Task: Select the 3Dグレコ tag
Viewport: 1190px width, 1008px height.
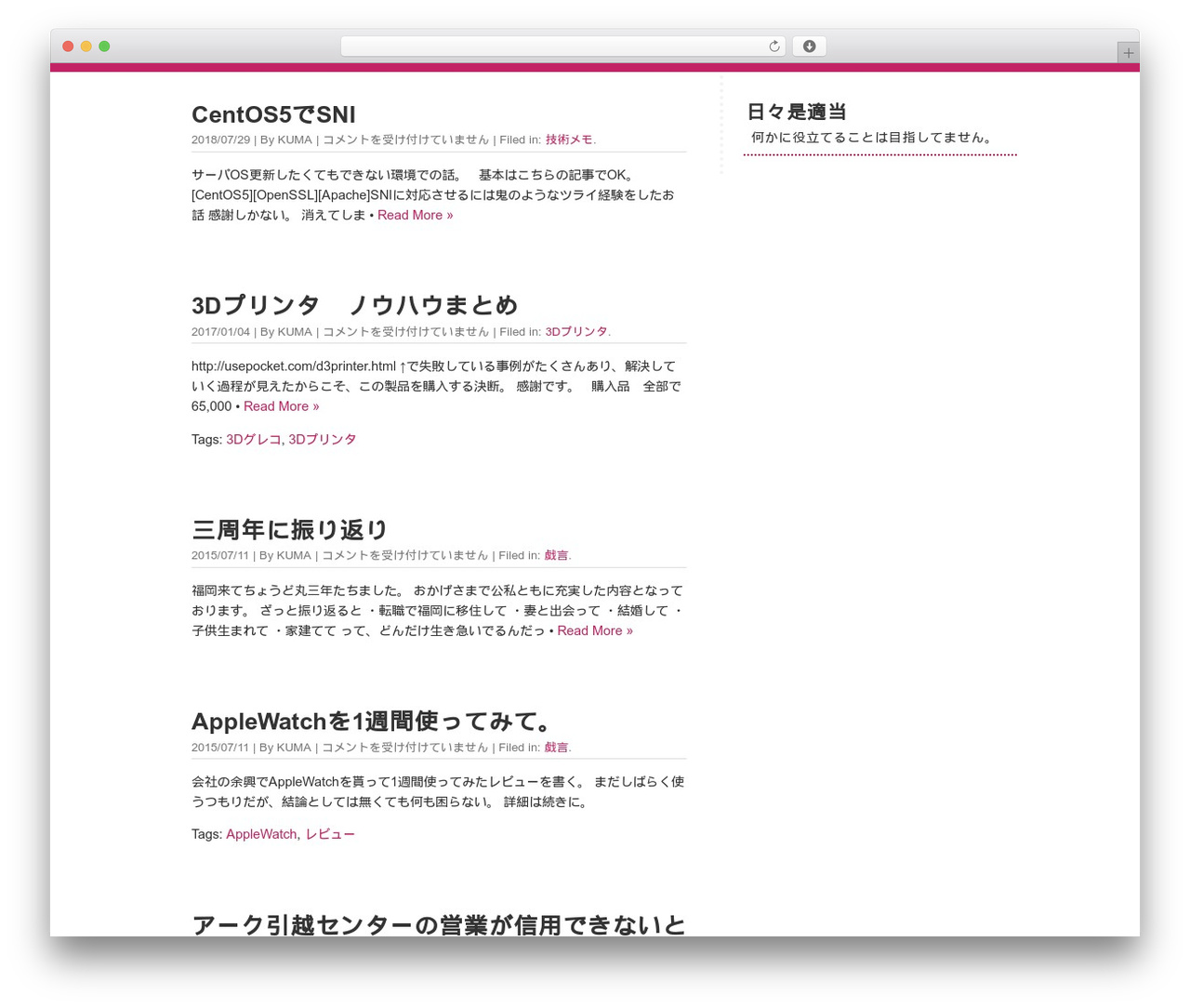Action: point(253,439)
